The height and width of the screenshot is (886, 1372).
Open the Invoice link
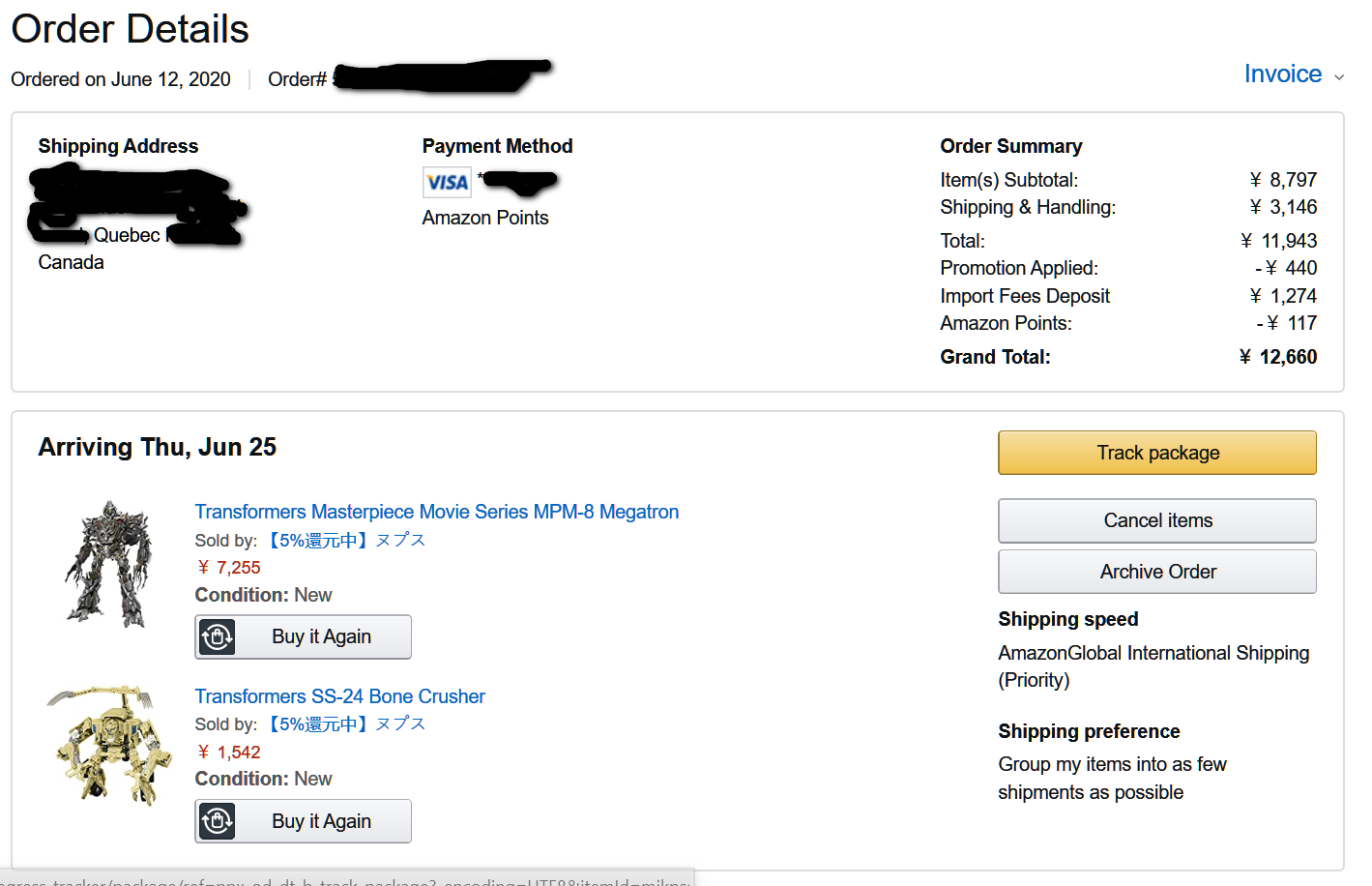pyautogui.click(x=1282, y=74)
